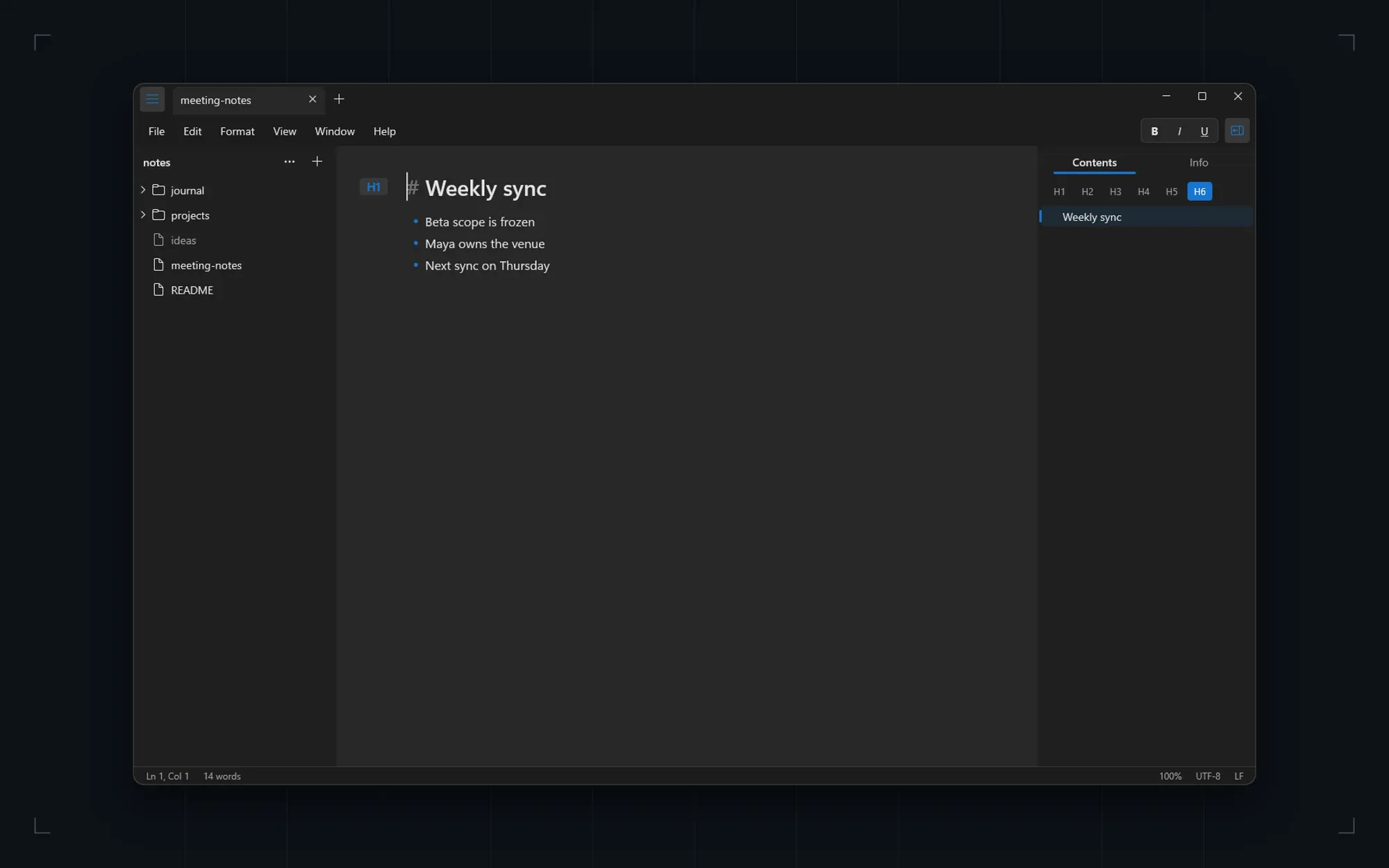Click the LF line ending indicator
This screenshot has width=1389, height=868.
(x=1239, y=776)
